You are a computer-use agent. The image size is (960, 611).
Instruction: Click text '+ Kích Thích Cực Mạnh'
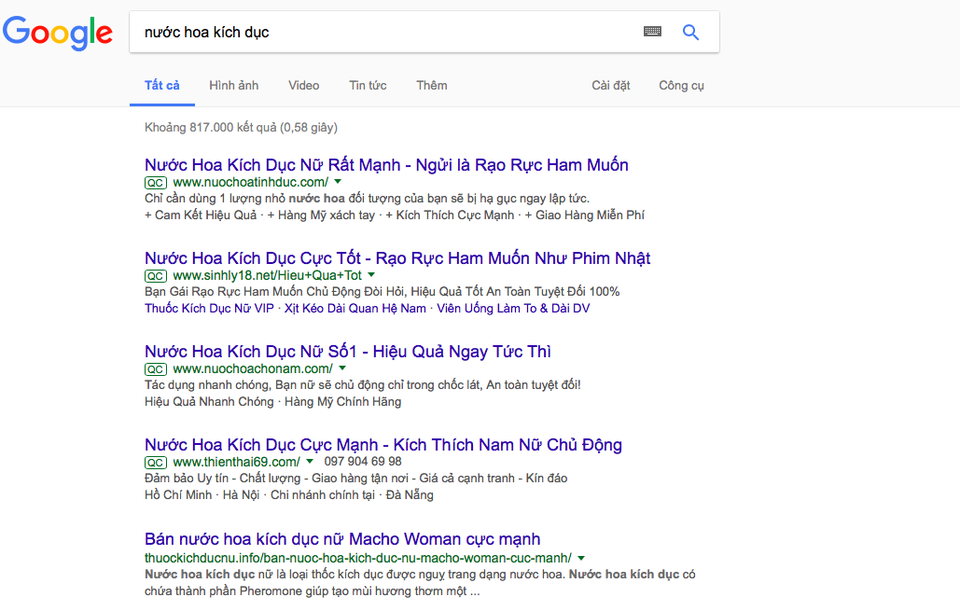click(449, 215)
